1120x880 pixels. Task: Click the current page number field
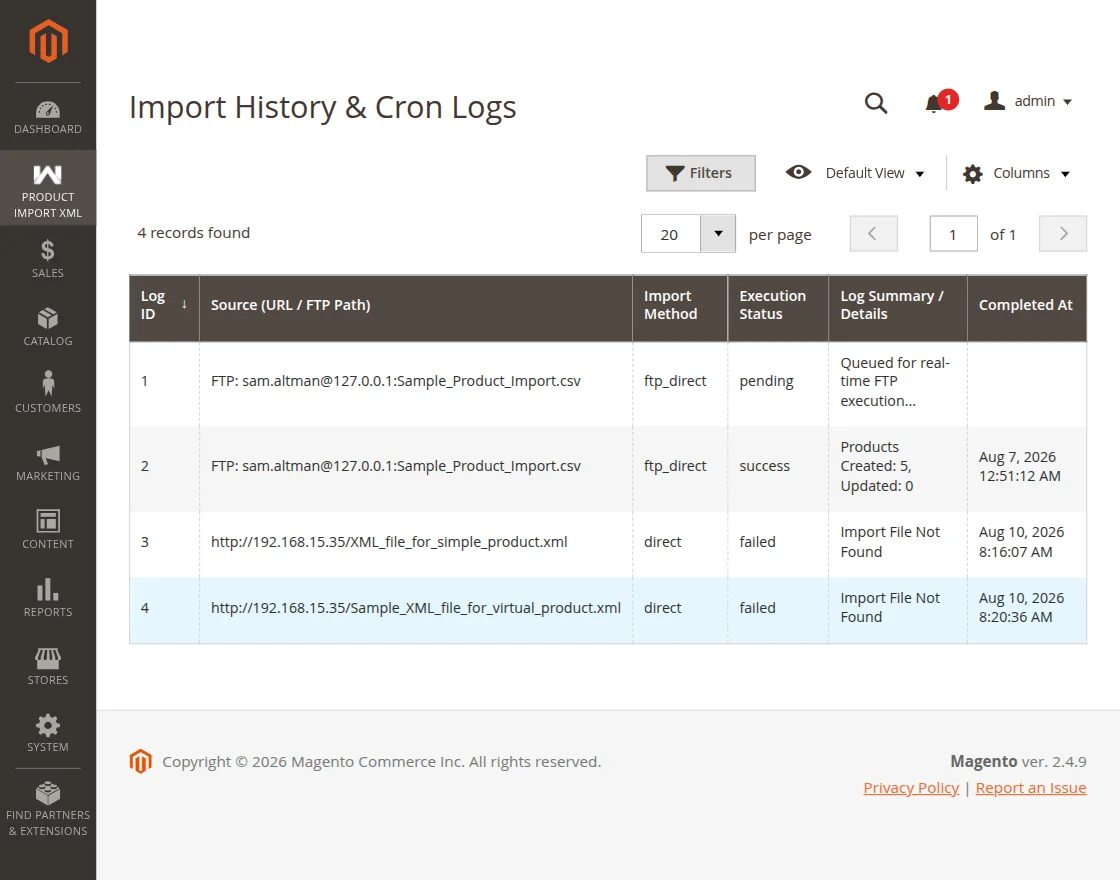(953, 234)
